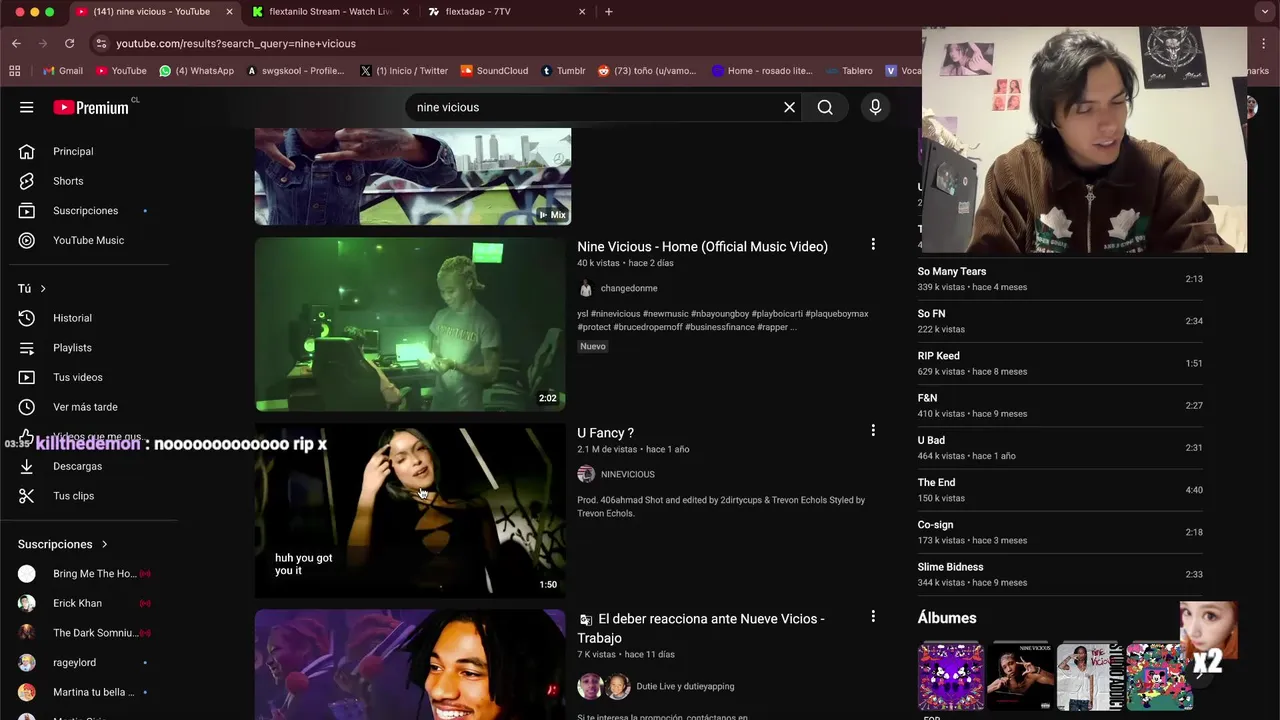Expand the Suscripciones section chevron
This screenshot has height=720, width=1280.
pos(104,544)
